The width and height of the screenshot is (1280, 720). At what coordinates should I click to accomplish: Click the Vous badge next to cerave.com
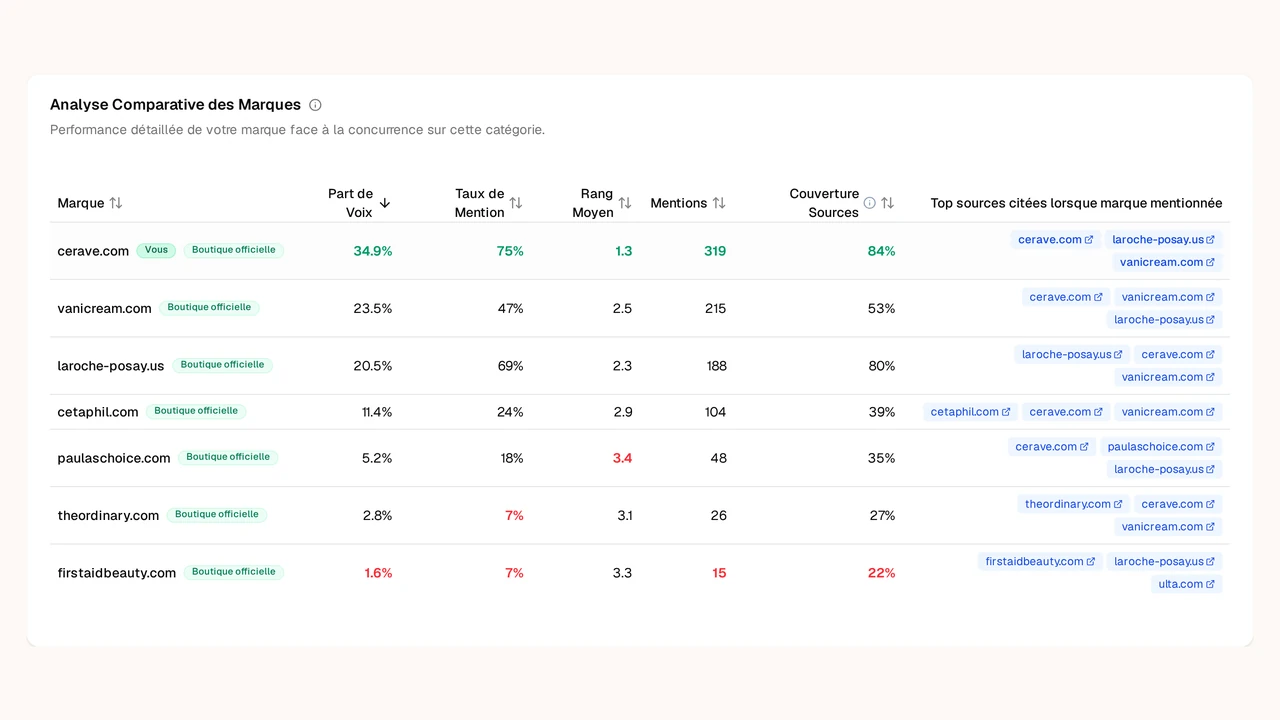coord(156,250)
